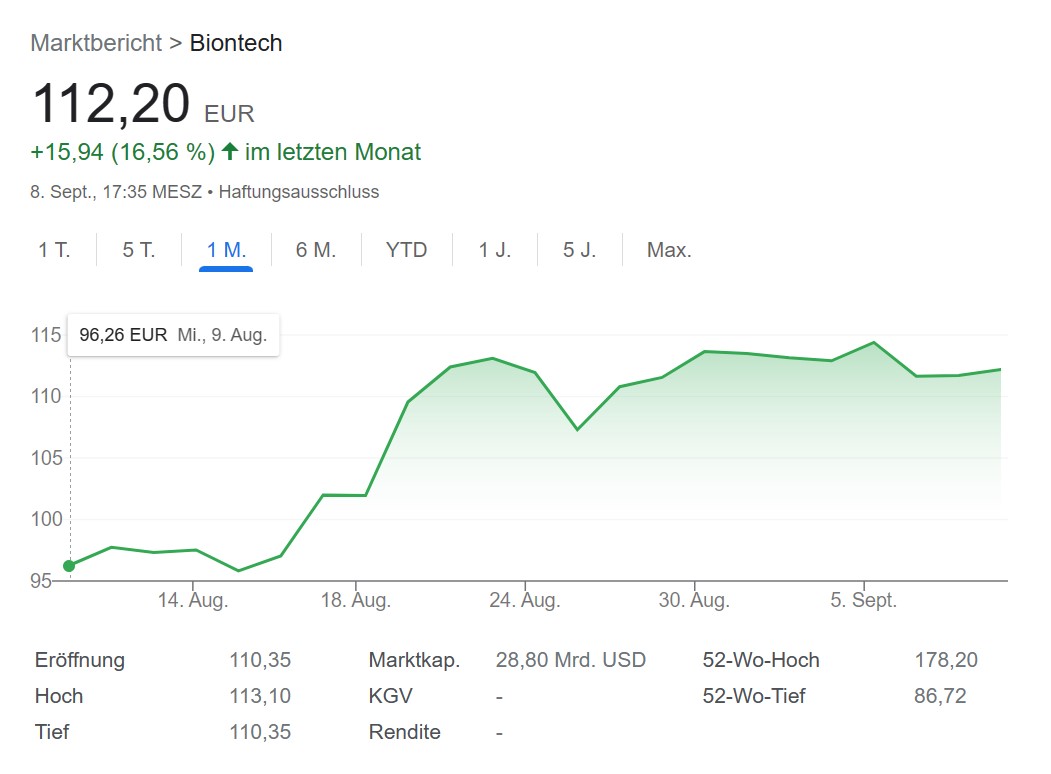Screen dimensions: 1051x774
Task: Click the 24. Aug. axis label
Action: (525, 600)
